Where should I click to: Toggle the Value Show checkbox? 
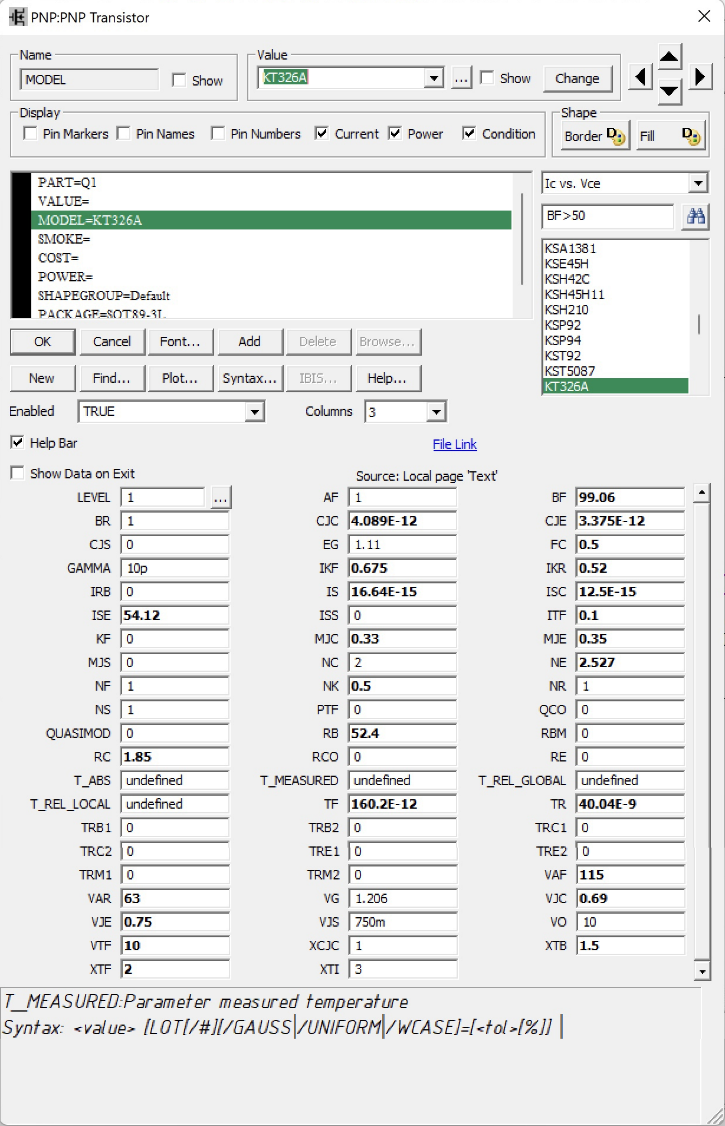(x=487, y=78)
